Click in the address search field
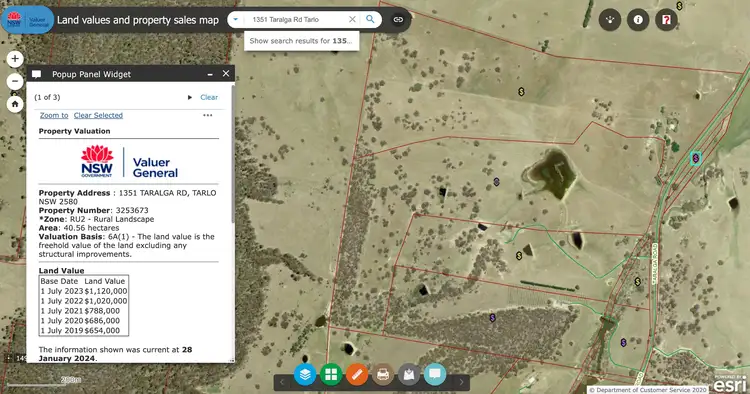The height and width of the screenshot is (394, 750). coord(297,20)
